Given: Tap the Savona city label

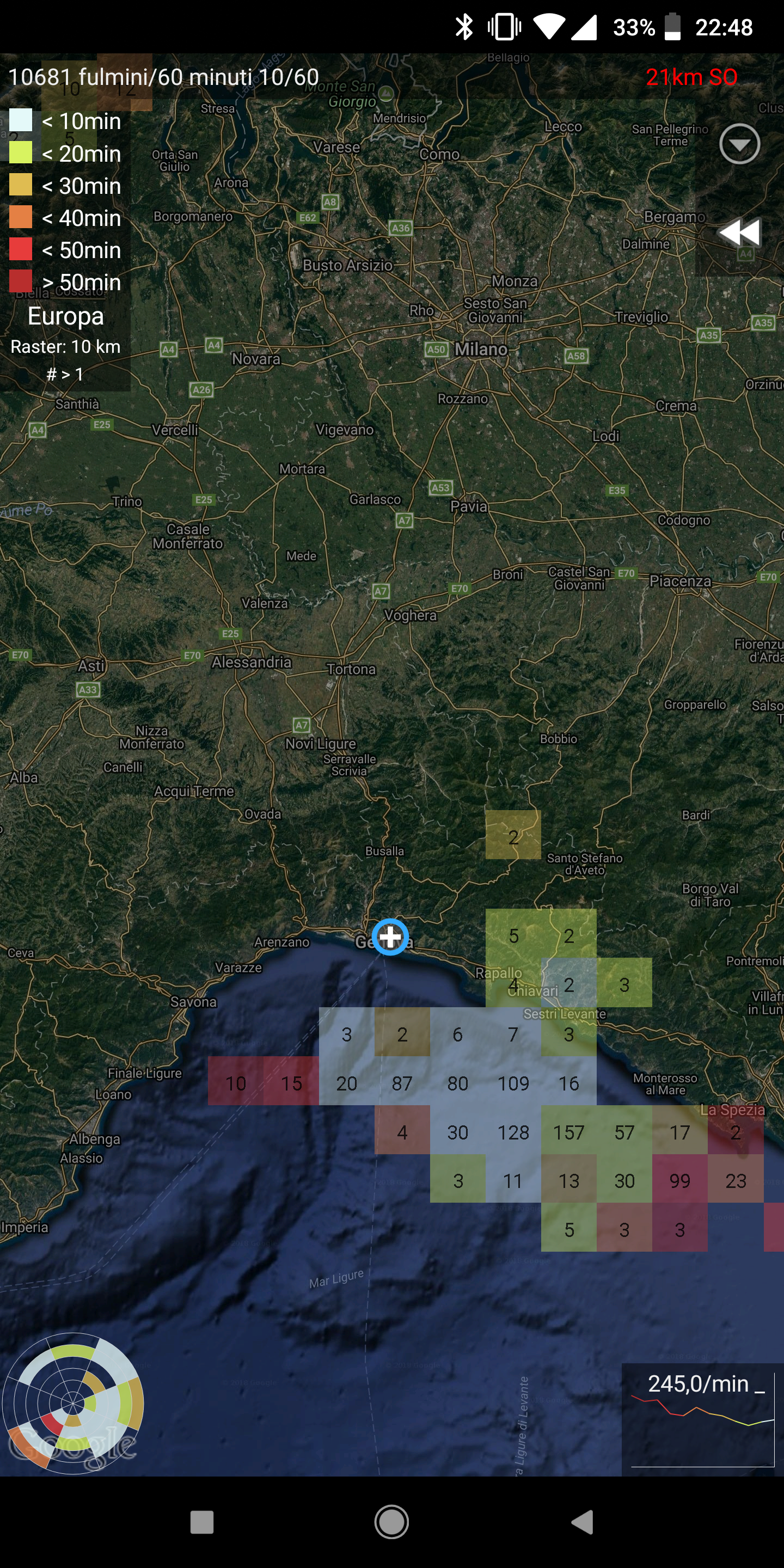Looking at the screenshot, I should click(194, 1001).
